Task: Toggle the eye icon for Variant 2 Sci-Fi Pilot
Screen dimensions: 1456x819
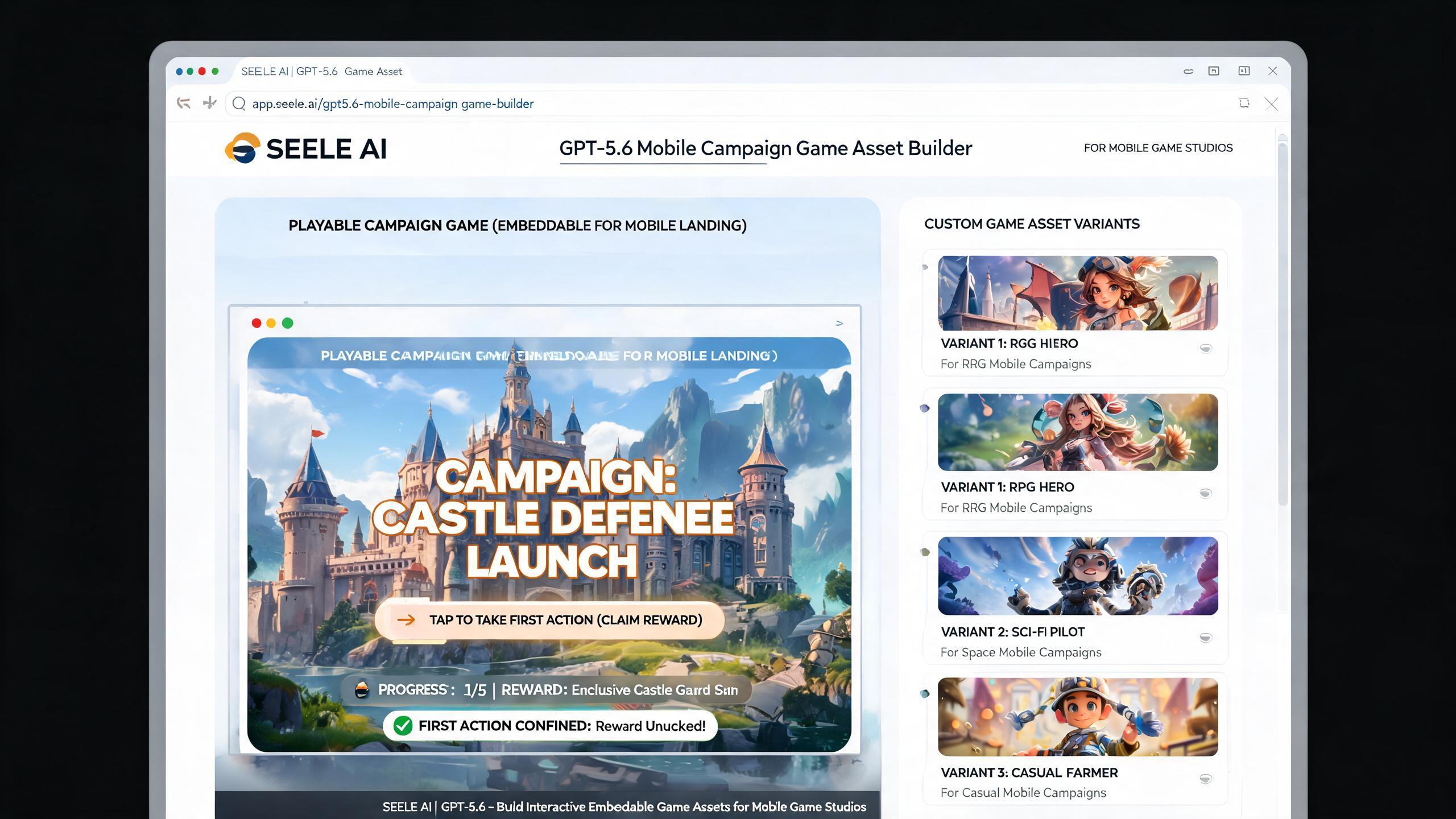Action: [1205, 638]
